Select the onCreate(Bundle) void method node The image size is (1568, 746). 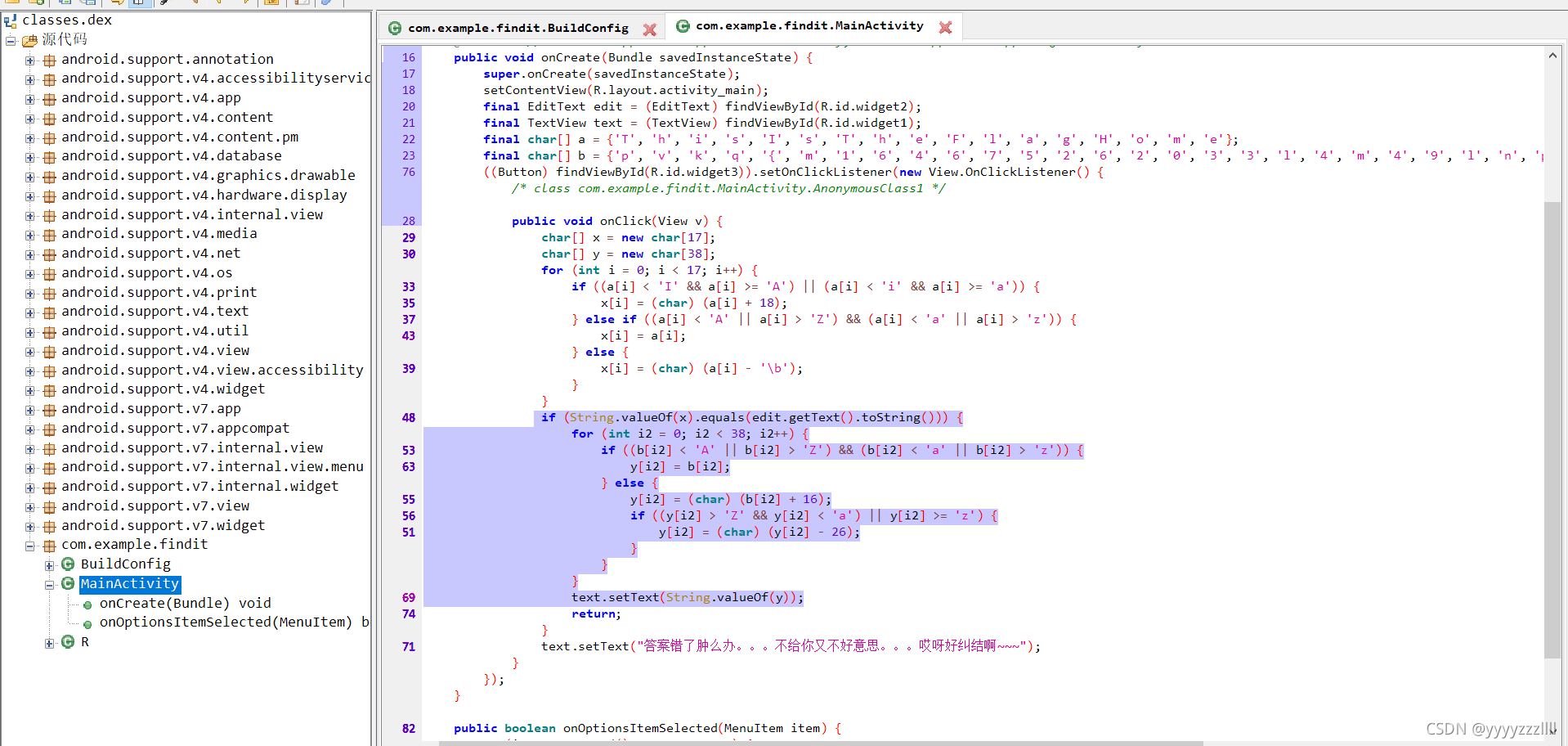tap(186, 604)
